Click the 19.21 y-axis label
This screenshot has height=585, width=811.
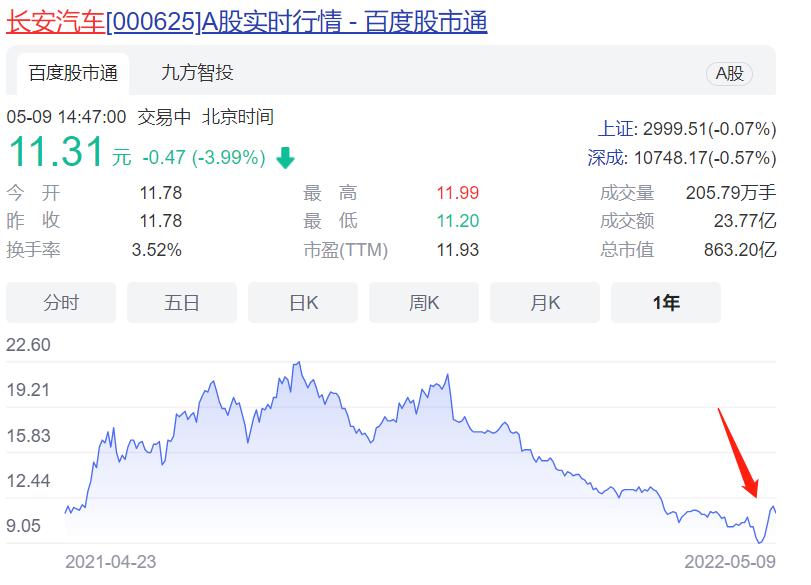click(28, 390)
